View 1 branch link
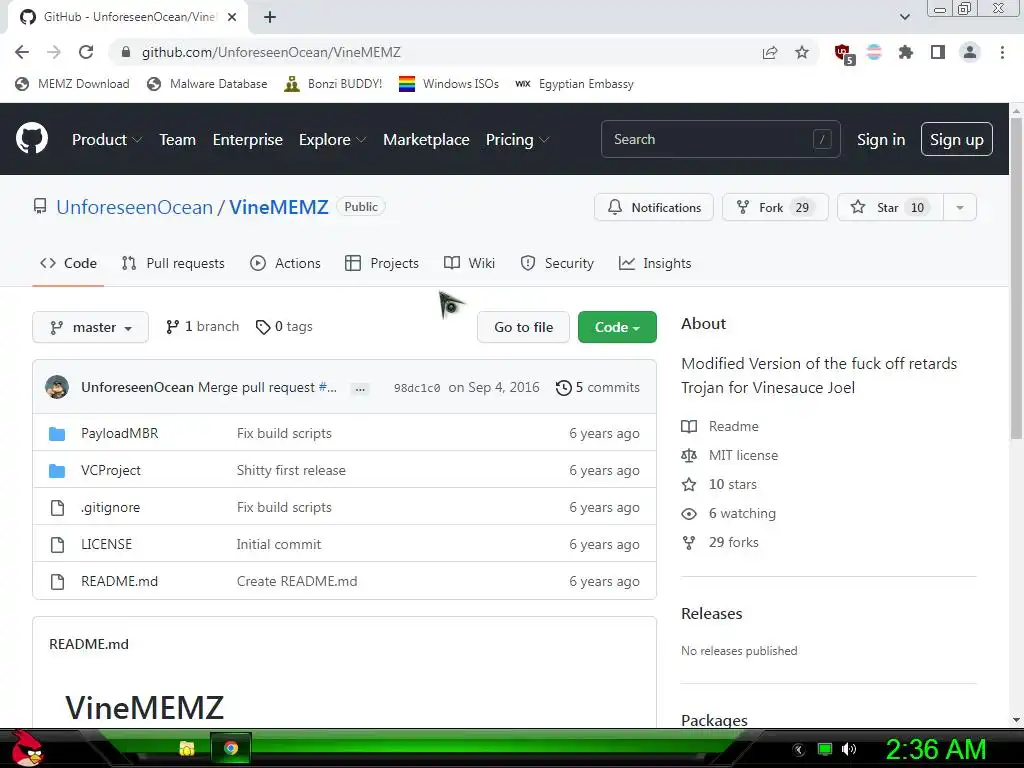The image size is (1024, 768). 202,327
